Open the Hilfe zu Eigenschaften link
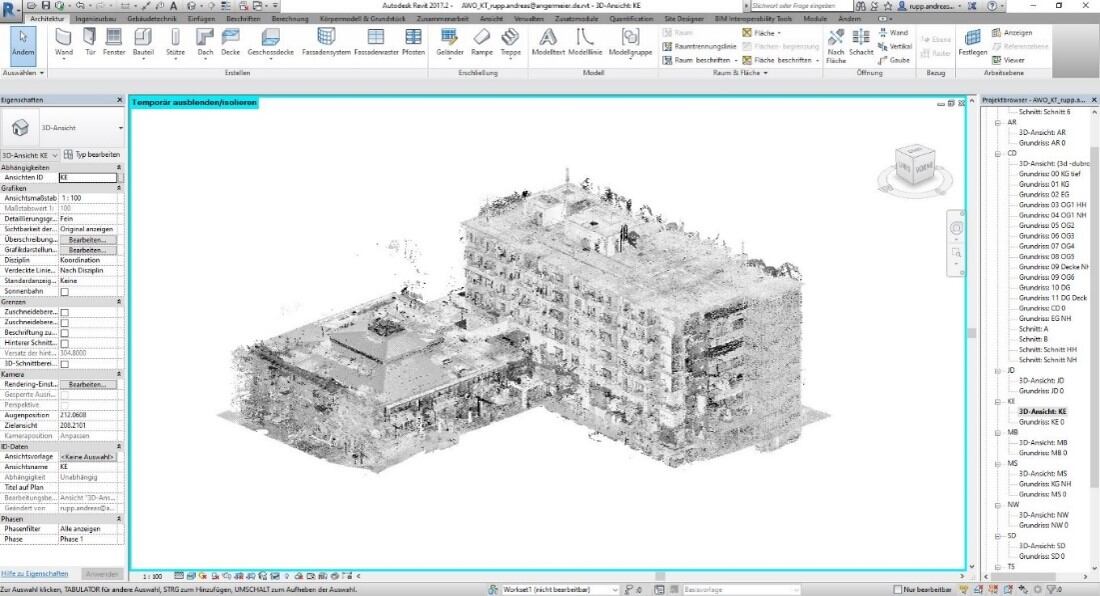1100x596 pixels. [36, 573]
